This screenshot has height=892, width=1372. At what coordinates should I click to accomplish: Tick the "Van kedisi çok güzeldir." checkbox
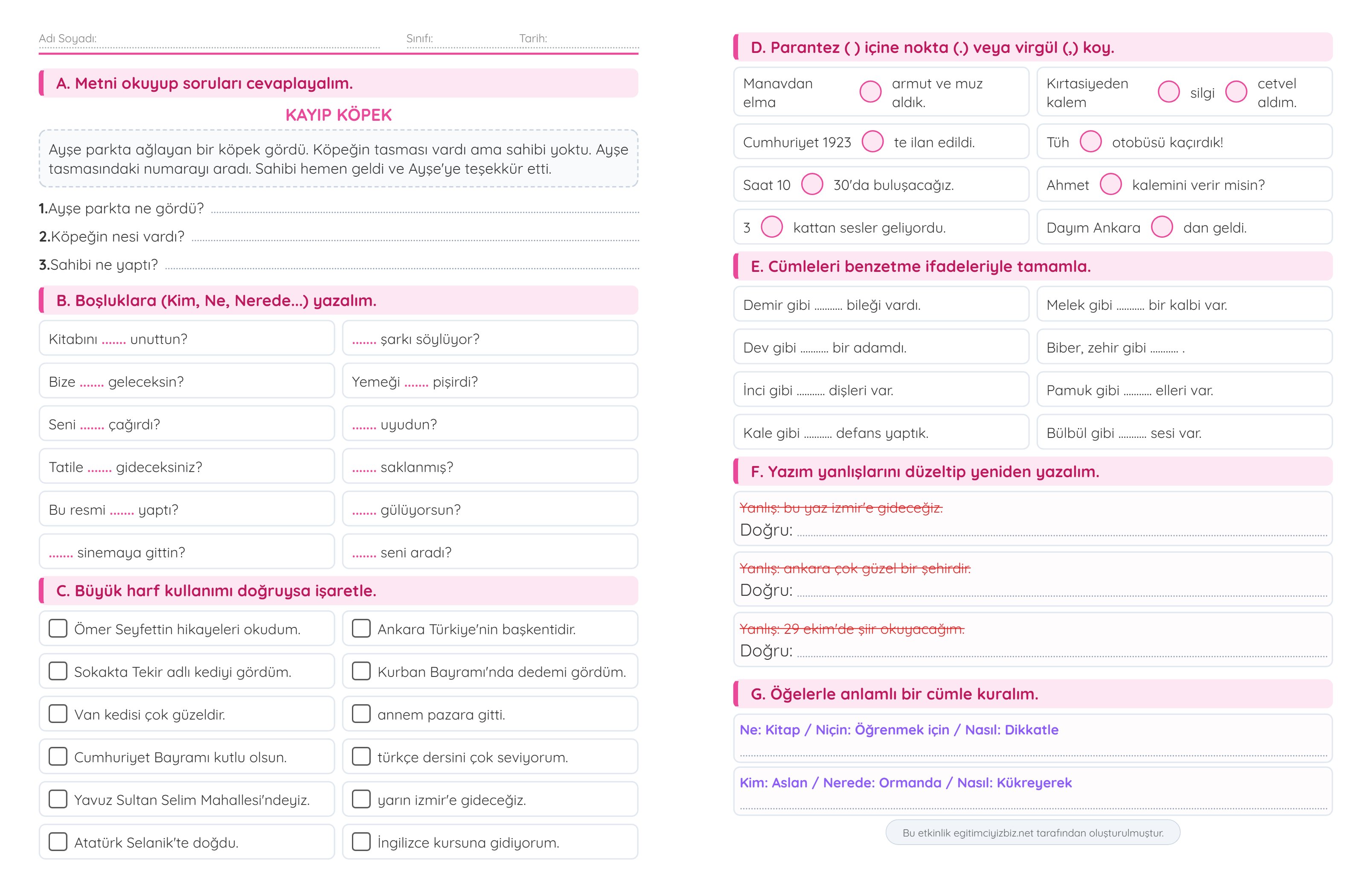point(58,713)
